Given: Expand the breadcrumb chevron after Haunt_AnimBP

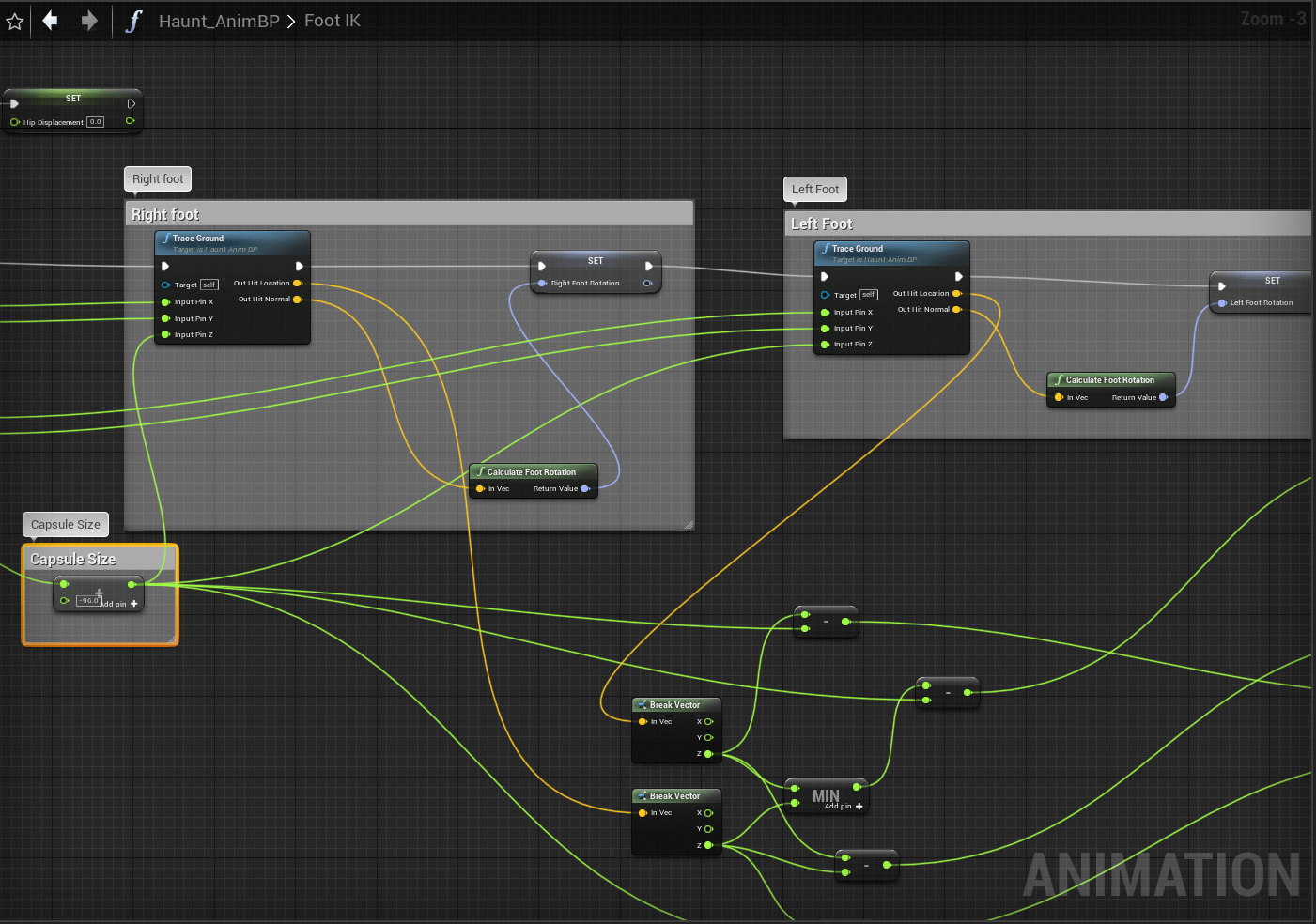Looking at the screenshot, I should click(291, 21).
